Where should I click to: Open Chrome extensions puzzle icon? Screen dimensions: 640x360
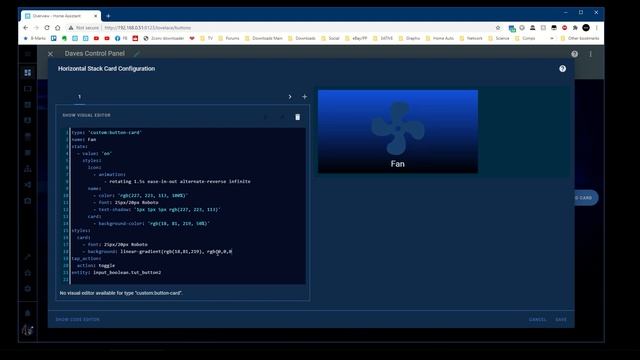pos(575,28)
